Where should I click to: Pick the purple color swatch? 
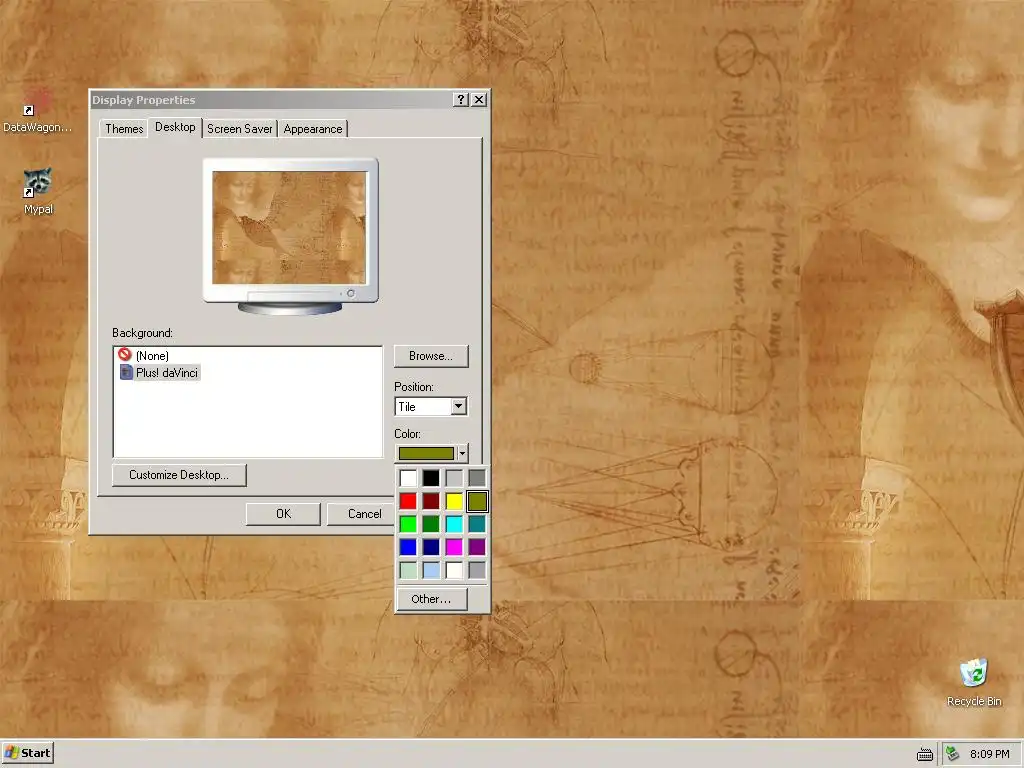coord(477,547)
